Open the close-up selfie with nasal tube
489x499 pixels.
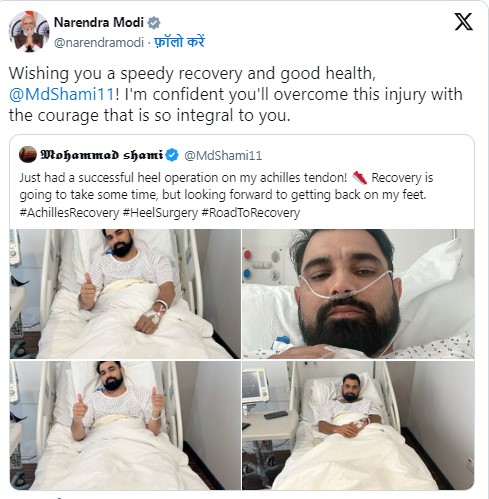click(358, 294)
